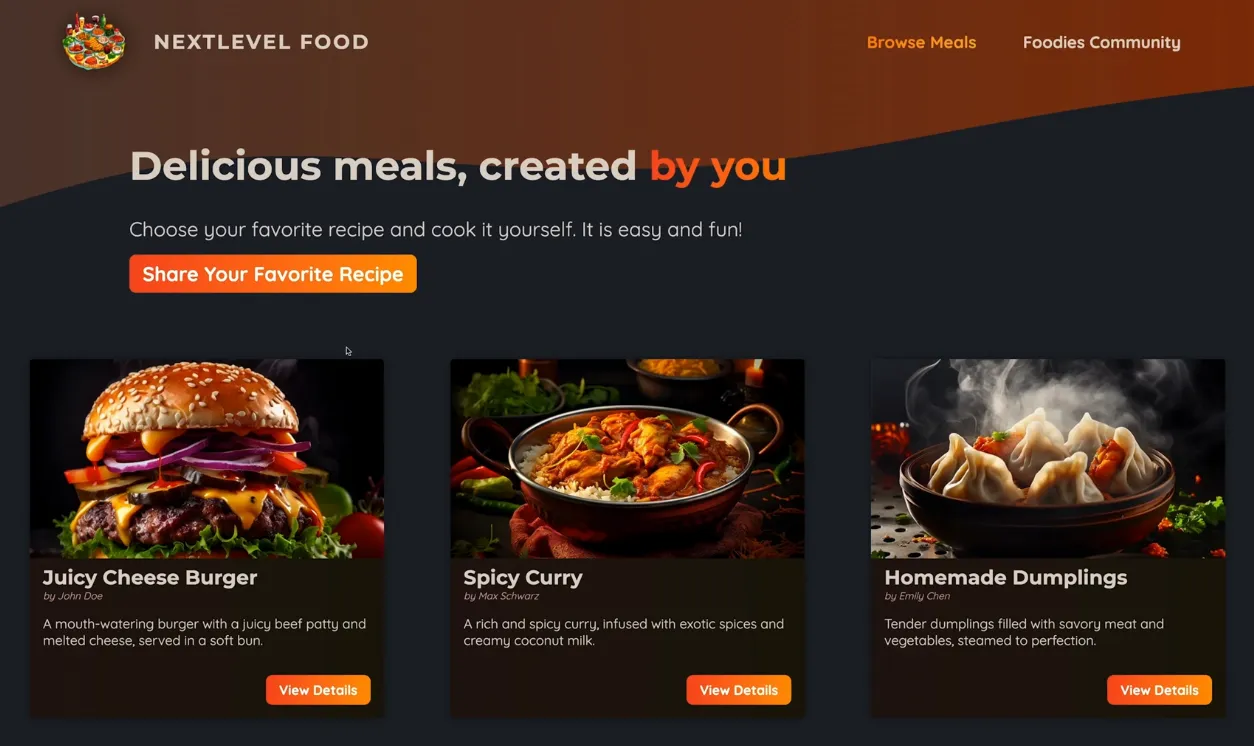Click Share Your Favorite Recipe button

click(273, 274)
